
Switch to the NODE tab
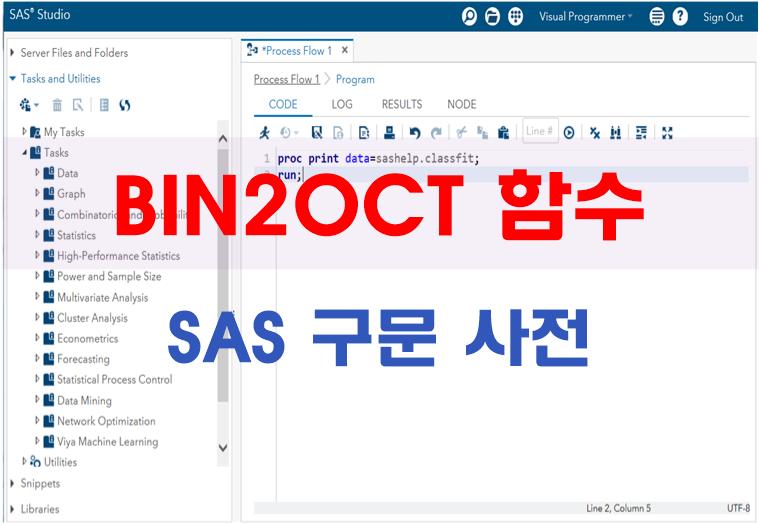[x=462, y=104]
